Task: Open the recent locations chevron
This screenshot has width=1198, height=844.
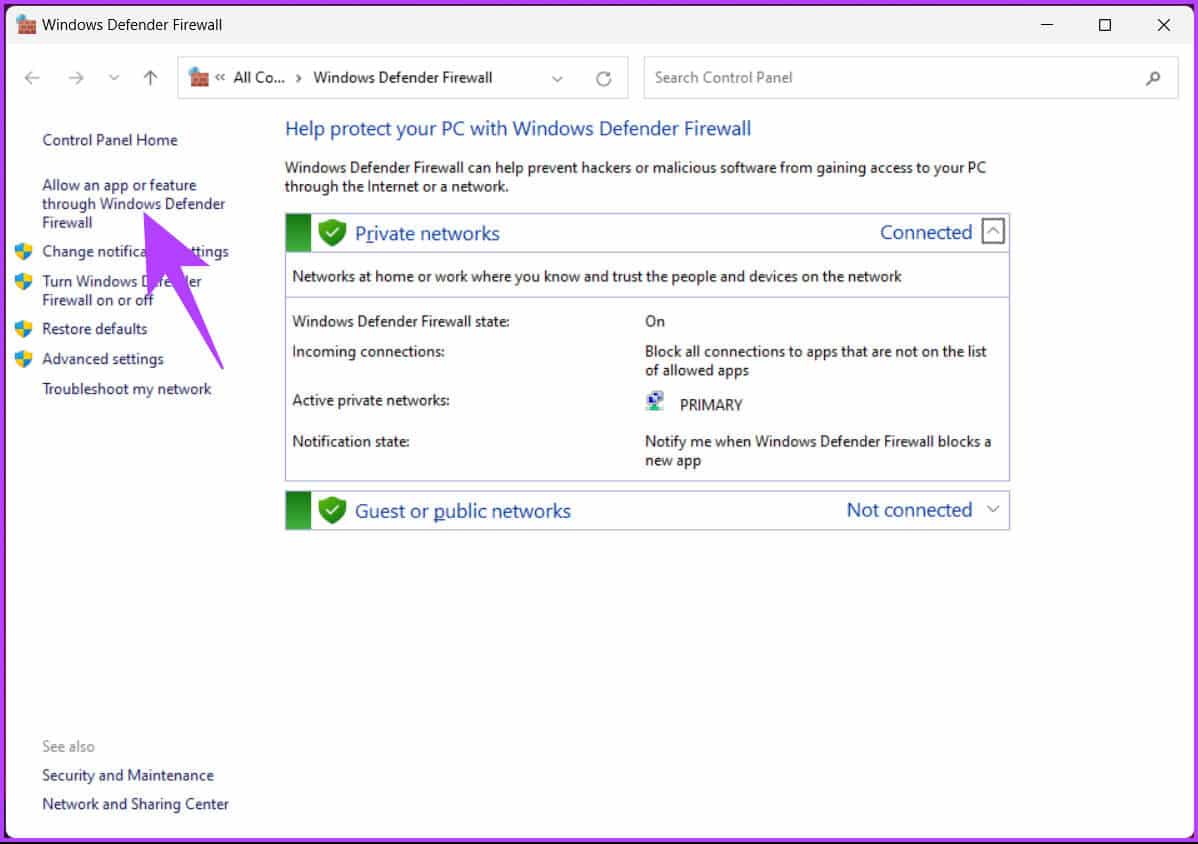Action: click(114, 78)
